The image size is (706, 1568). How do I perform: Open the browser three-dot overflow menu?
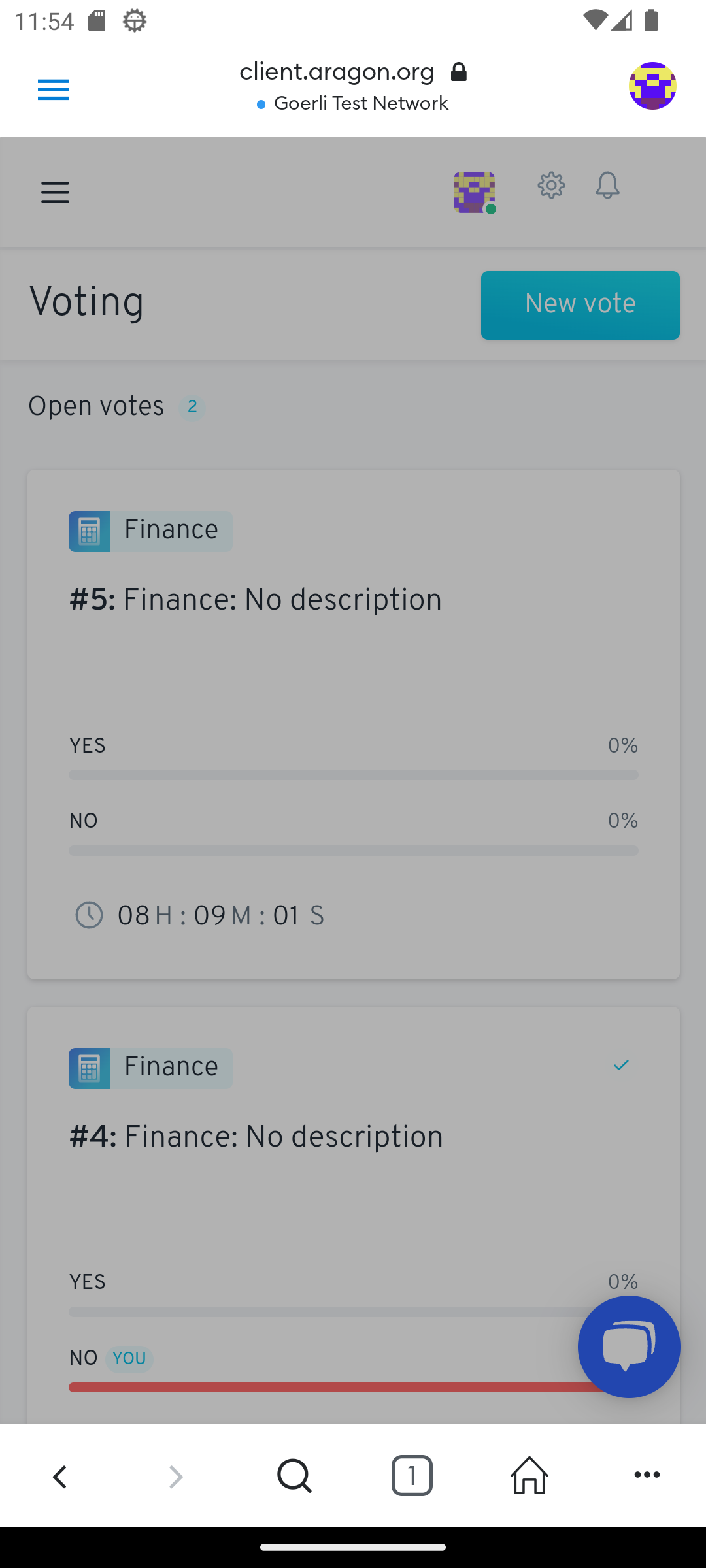click(x=647, y=1476)
